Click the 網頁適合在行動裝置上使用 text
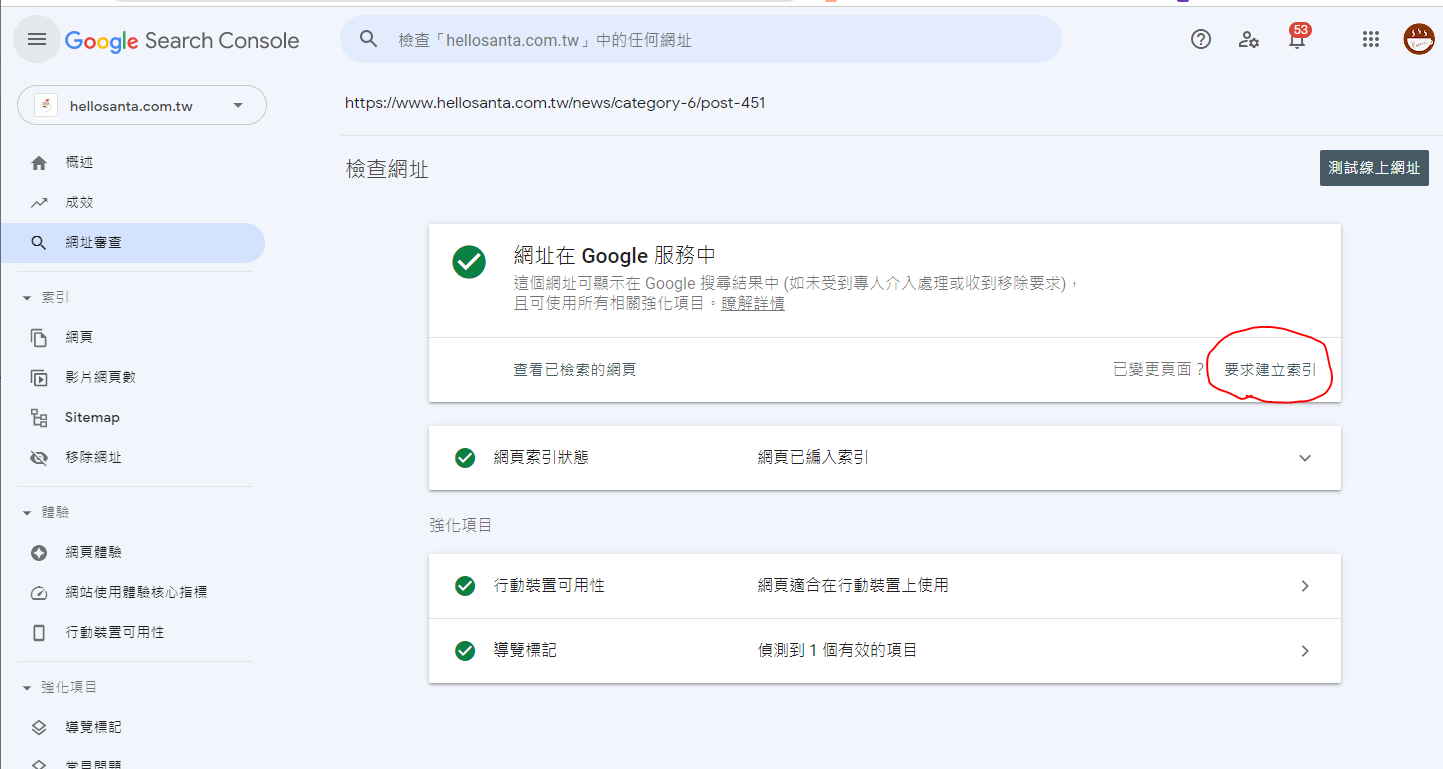 click(x=853, y=586)
